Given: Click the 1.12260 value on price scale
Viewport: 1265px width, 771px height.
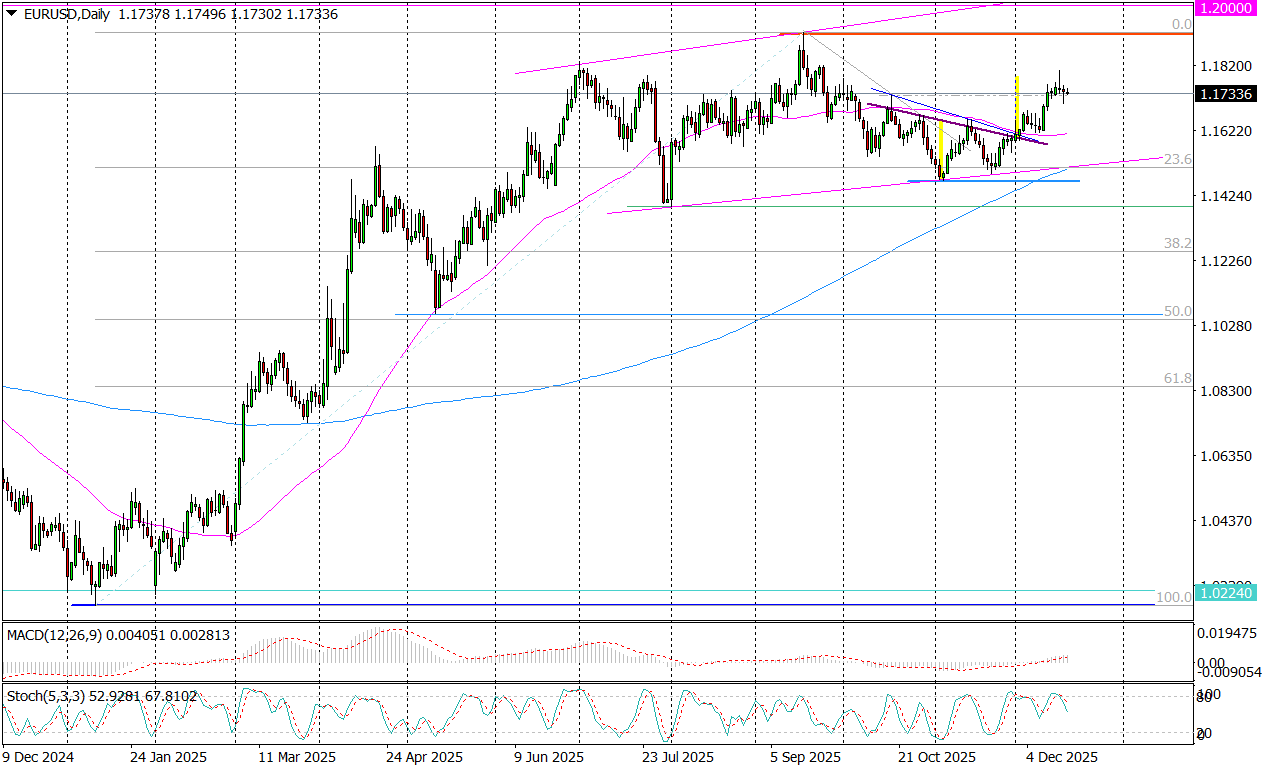Looking at the screenshot, I should (x=1226, y=261).
